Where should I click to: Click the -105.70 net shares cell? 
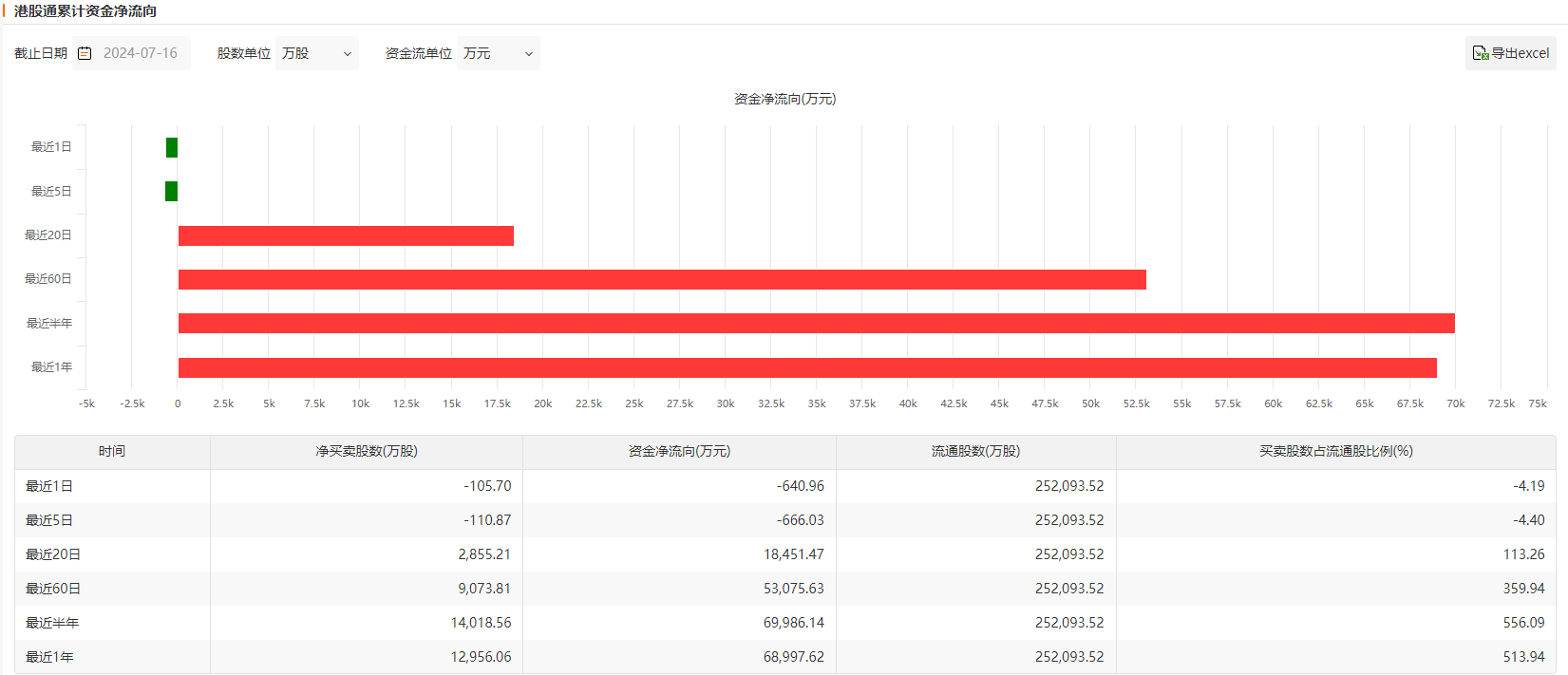[367, 486]
